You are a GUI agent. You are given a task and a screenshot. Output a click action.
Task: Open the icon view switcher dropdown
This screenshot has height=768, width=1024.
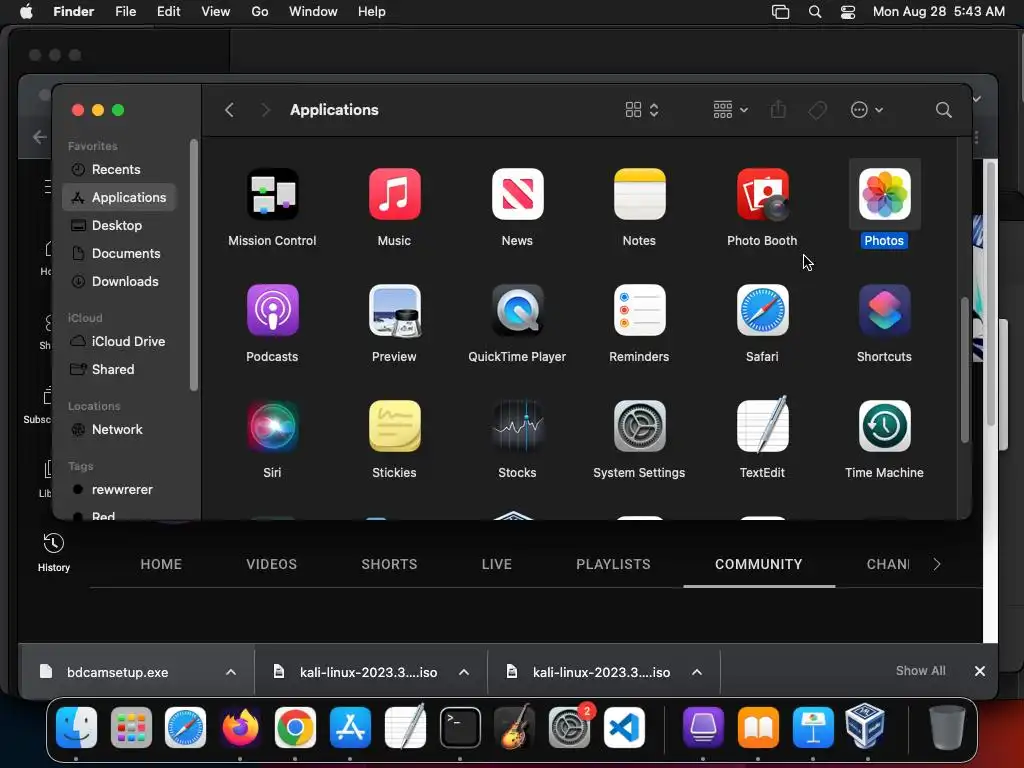pos(642,110)
